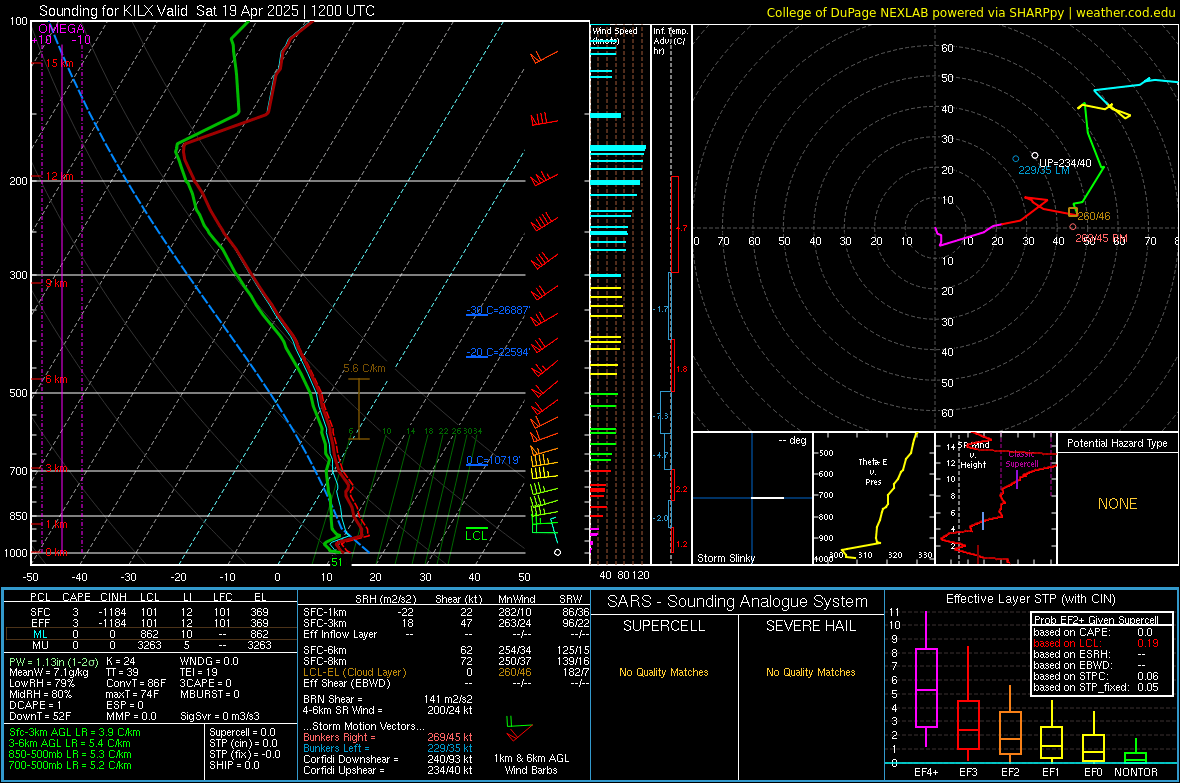Click the Inf. Temp. Adv. panel header
Screen dimensions: 1180x783
[x=670, y=41]
